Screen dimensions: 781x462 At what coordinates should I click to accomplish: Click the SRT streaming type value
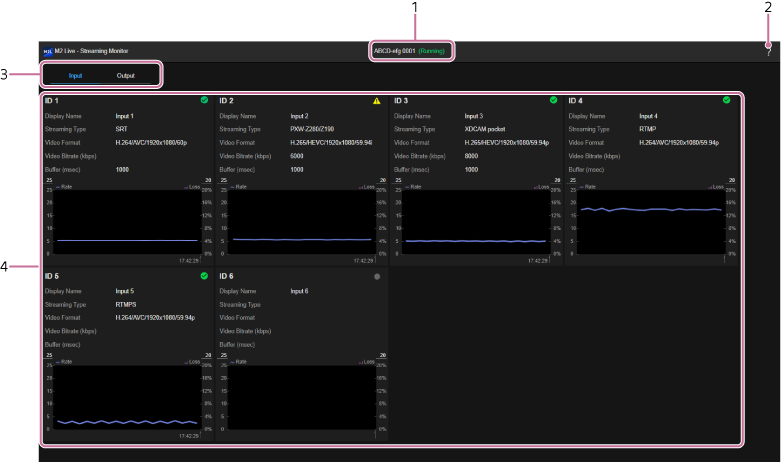(x=122, y=129)
